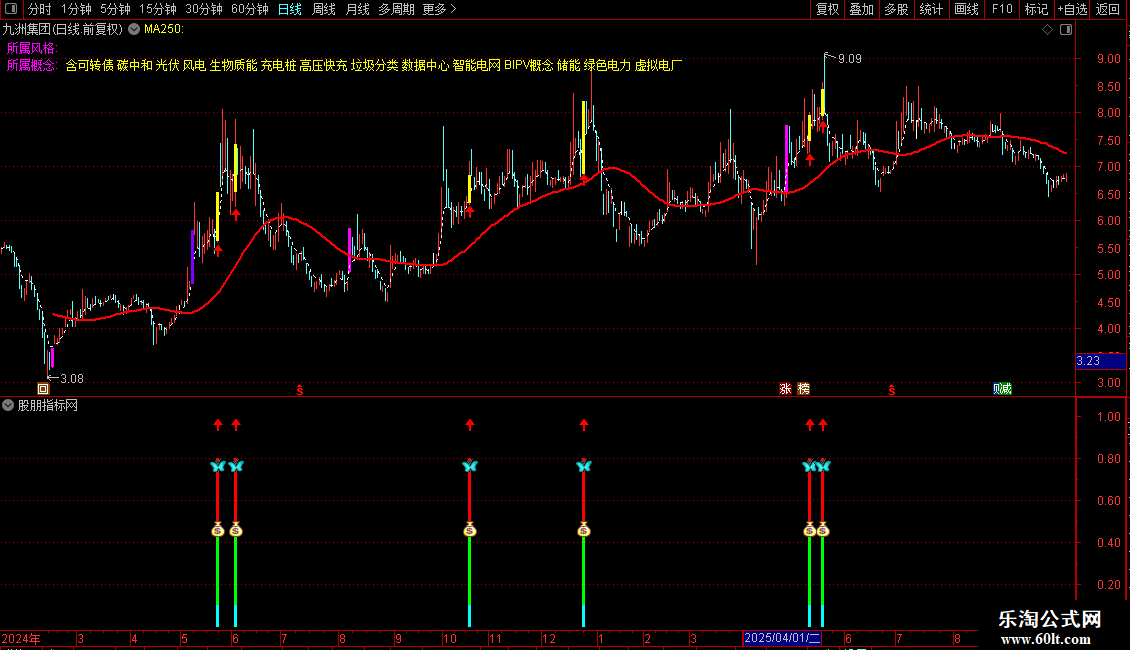Image resolution: width=1130 pixels, height=650 pixels.
Task: Expand the 更多 periods menu
Action: coord(440,9)
